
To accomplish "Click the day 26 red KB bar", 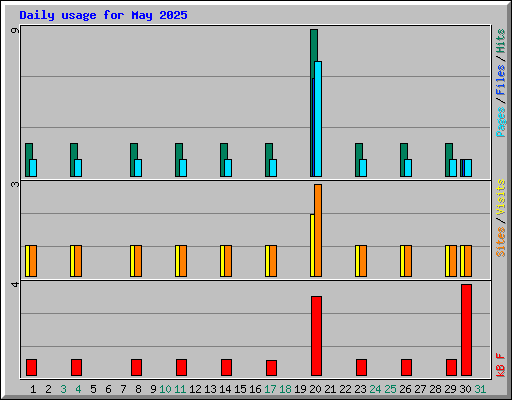I will (406, 367).
